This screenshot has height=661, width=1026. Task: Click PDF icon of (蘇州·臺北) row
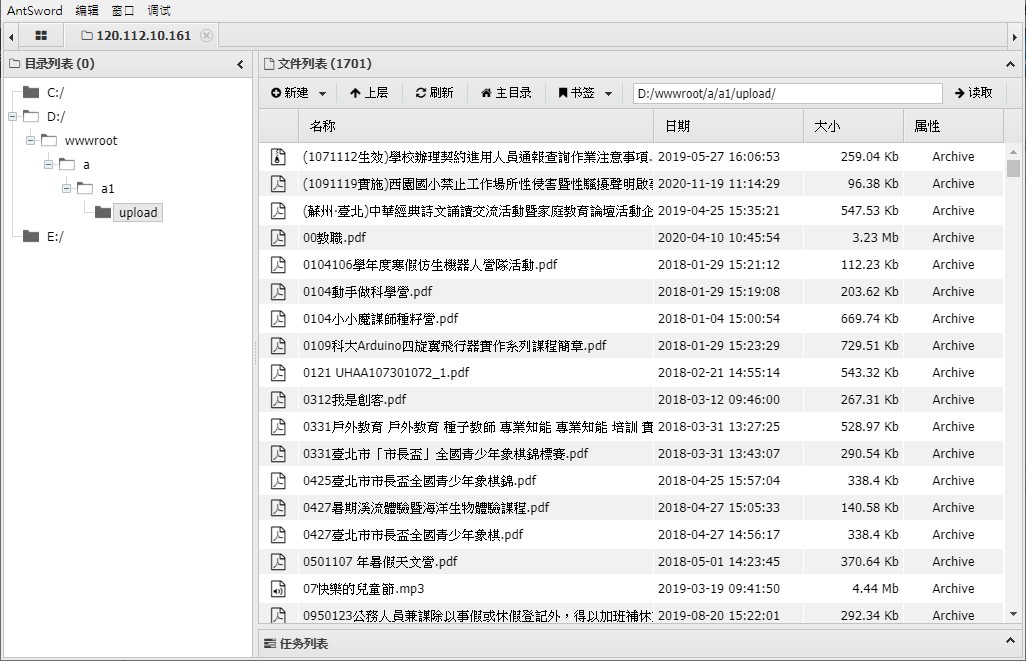(278, 210)
